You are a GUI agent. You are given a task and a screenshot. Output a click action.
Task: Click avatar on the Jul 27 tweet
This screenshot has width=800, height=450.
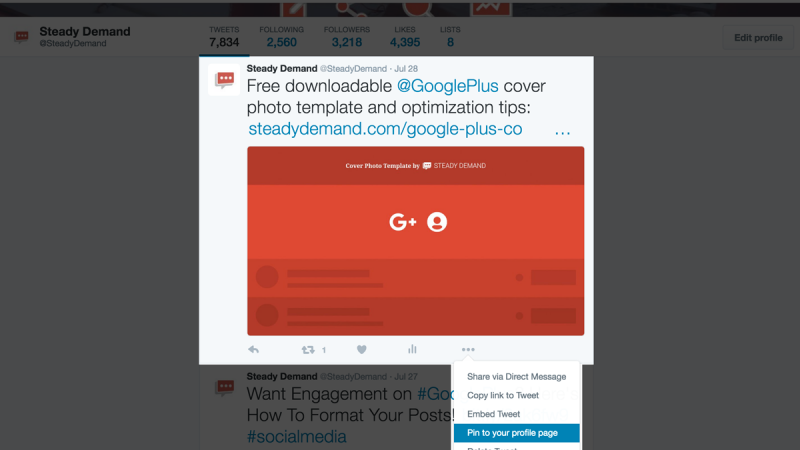224,388
